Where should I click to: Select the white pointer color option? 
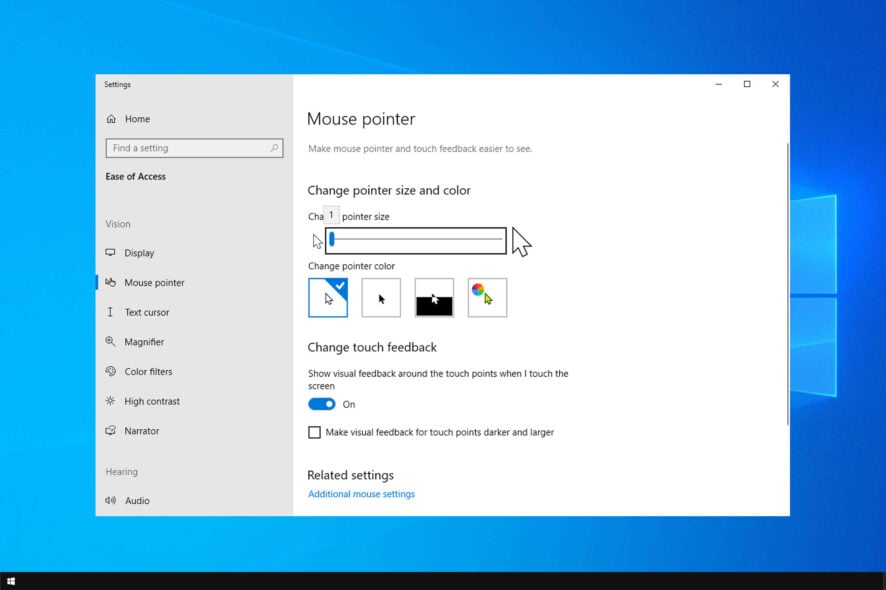[x=328, y=298]
